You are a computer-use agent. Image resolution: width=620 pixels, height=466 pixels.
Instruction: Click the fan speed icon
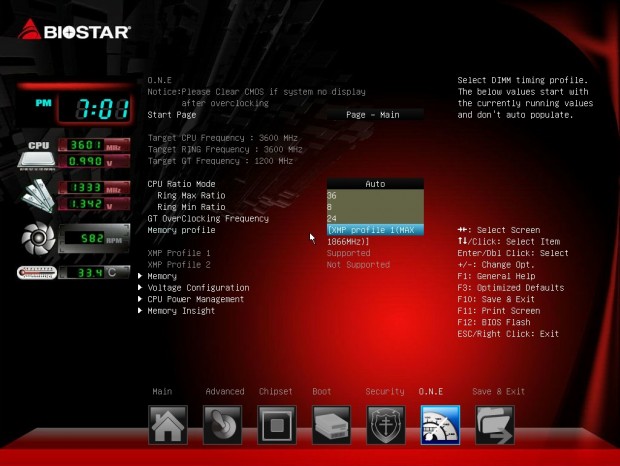[38, 238]
